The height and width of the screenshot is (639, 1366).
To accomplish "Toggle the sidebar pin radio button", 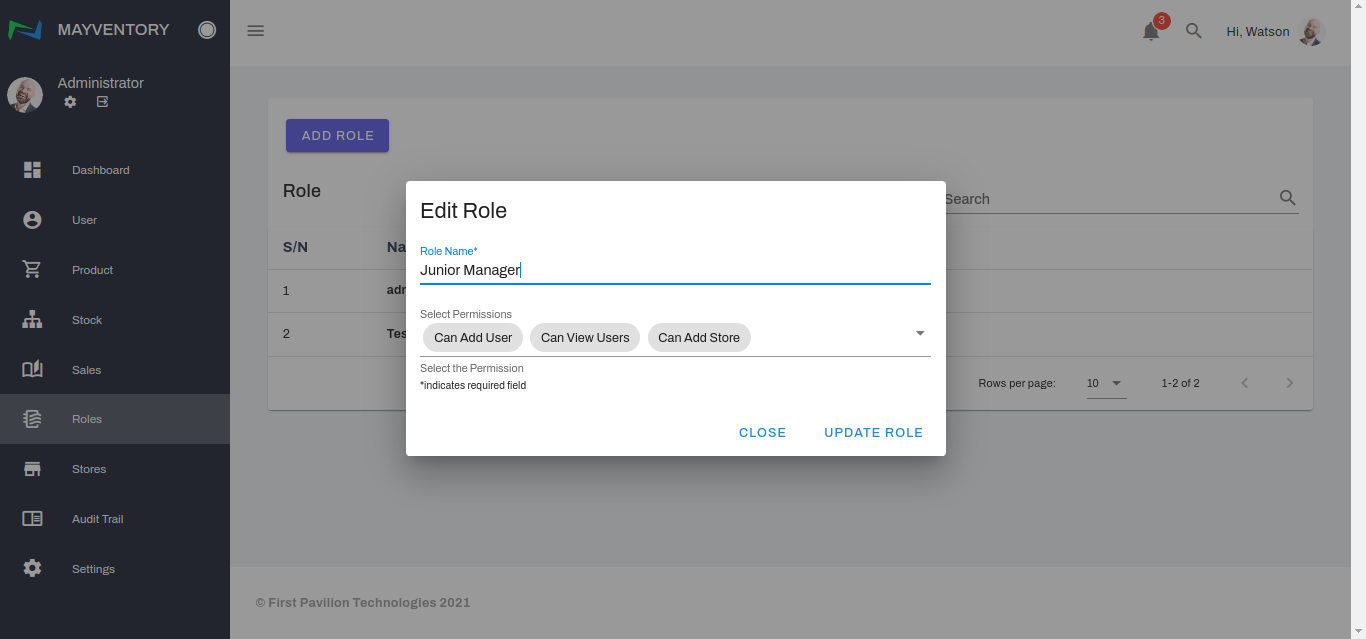I will [207, 30].
